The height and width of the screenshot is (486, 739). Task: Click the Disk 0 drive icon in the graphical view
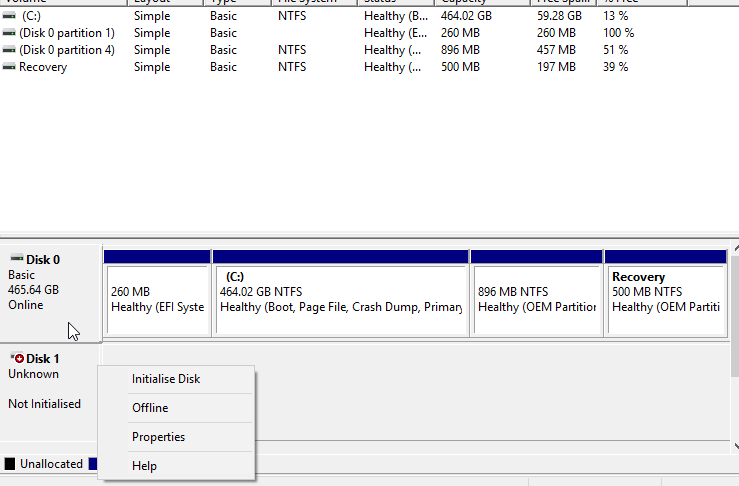tap(17, 258)
